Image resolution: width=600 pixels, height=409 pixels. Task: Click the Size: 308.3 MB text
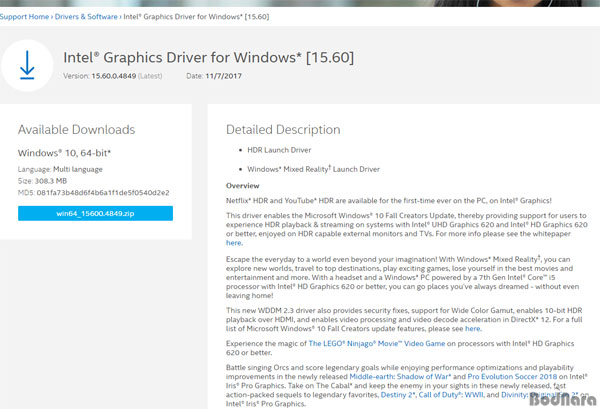[x=42, y=181]
